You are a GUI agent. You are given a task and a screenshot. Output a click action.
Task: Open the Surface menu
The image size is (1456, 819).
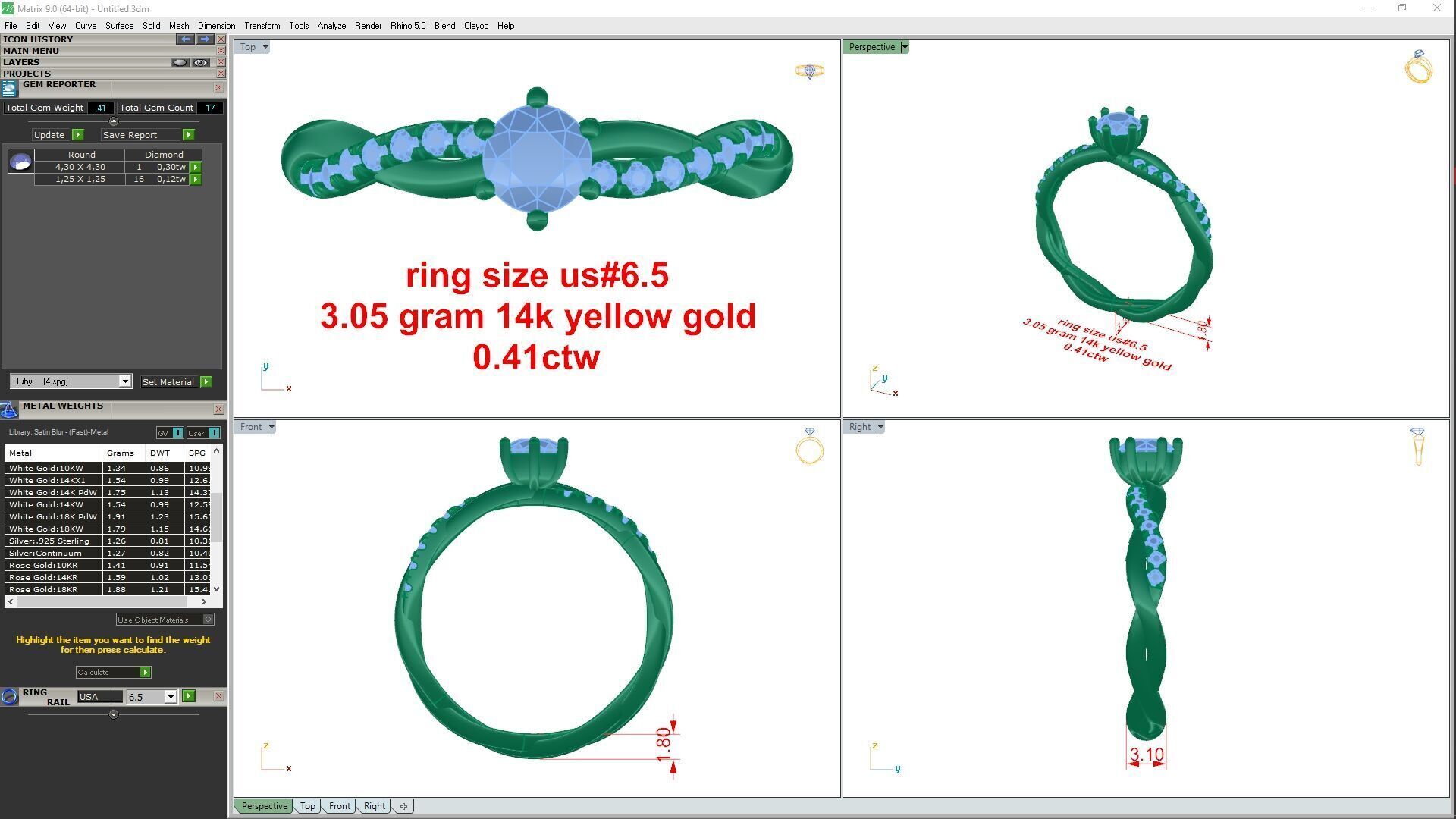pyautogui.click(x=119, y=26)
